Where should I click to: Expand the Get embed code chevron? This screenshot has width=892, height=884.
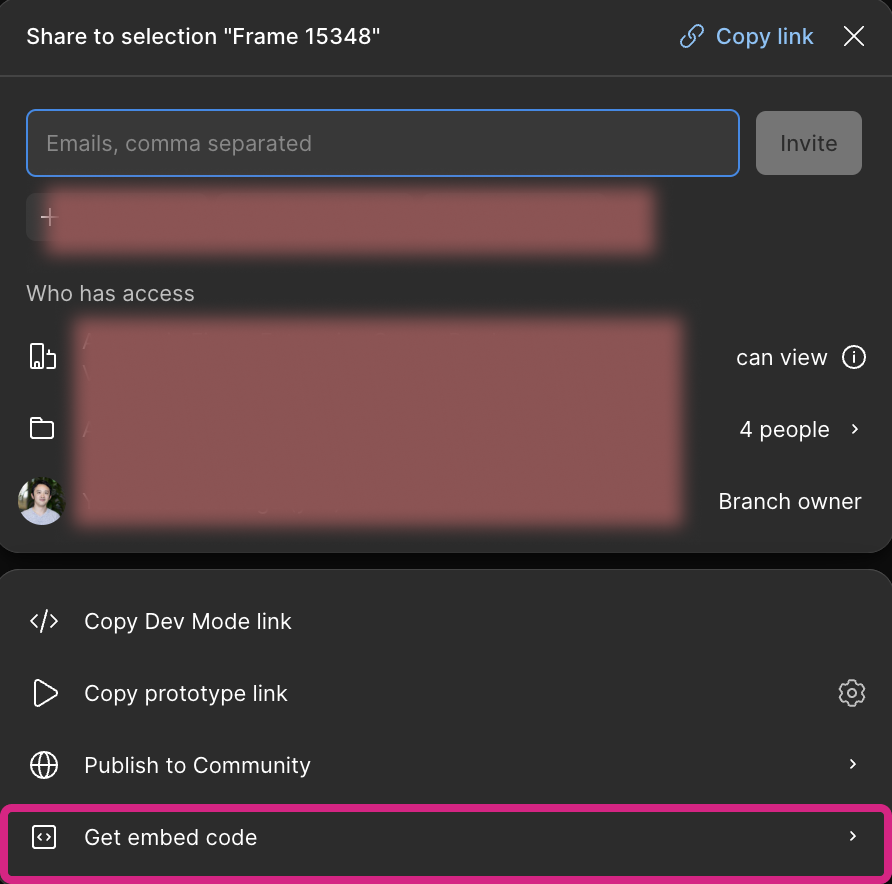tap(852, 836)
